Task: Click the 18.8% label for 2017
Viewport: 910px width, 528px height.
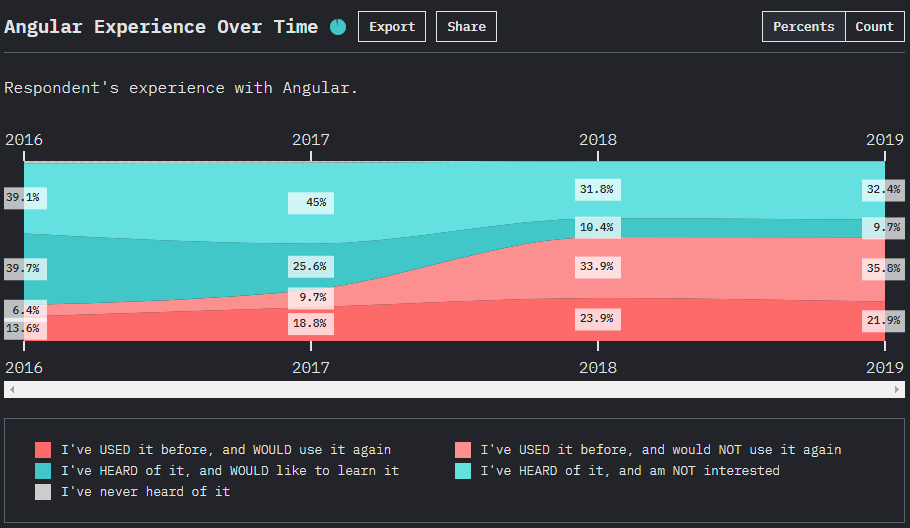Action: coord(311,323)
